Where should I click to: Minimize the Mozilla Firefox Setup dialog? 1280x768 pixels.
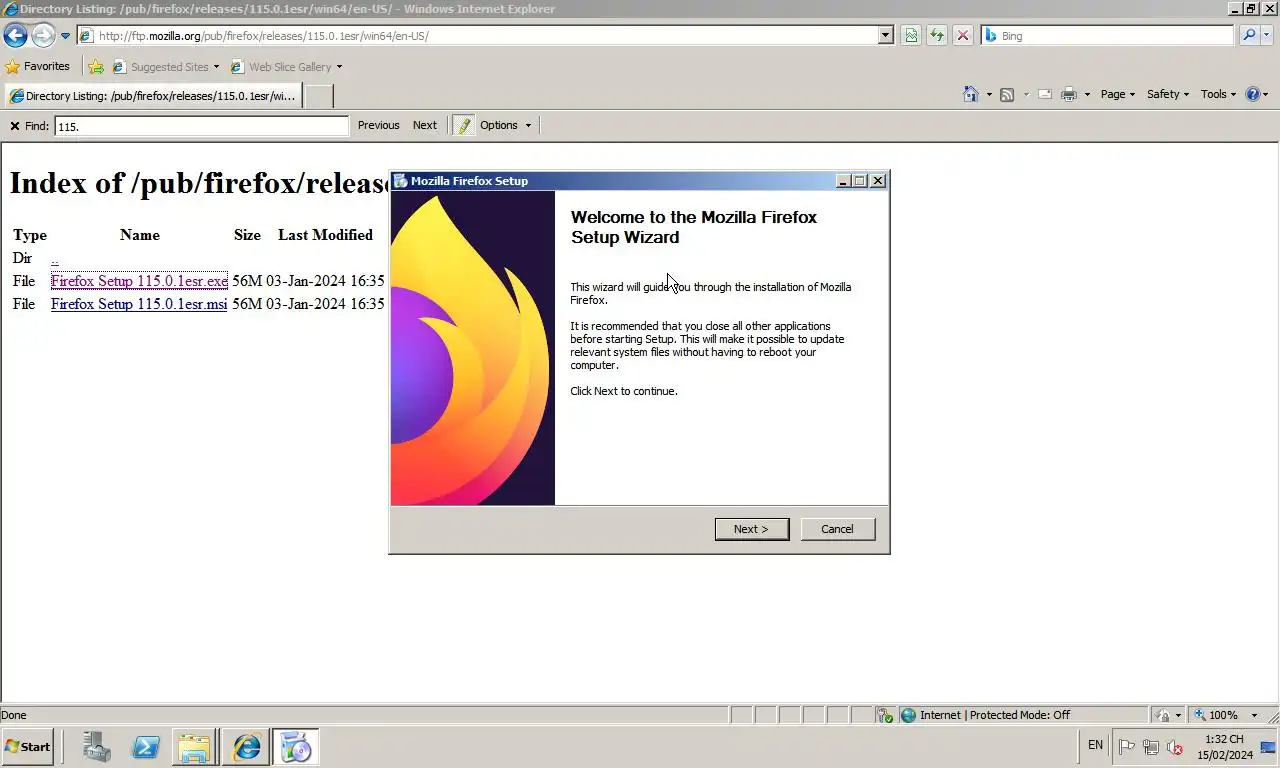(843, 181)
